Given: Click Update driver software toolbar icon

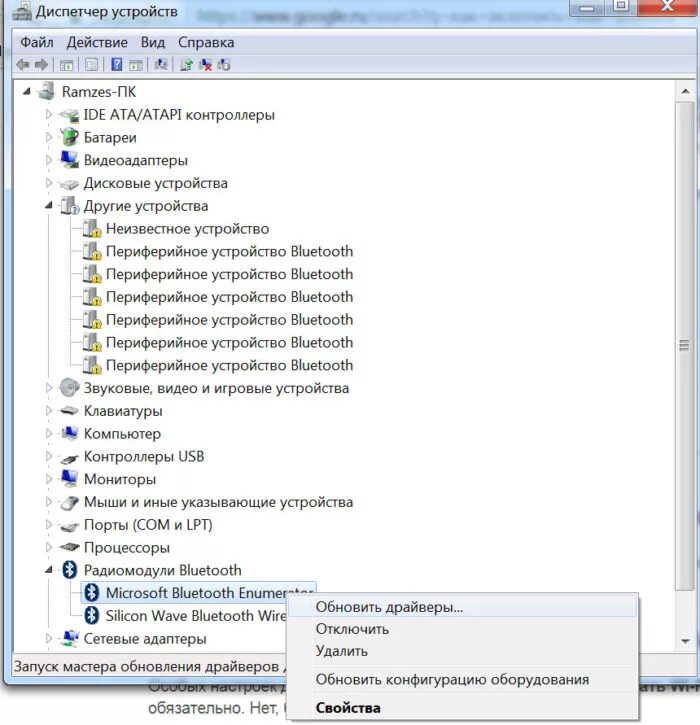Looking at the screenshot, I should click(x=186, y=65).
